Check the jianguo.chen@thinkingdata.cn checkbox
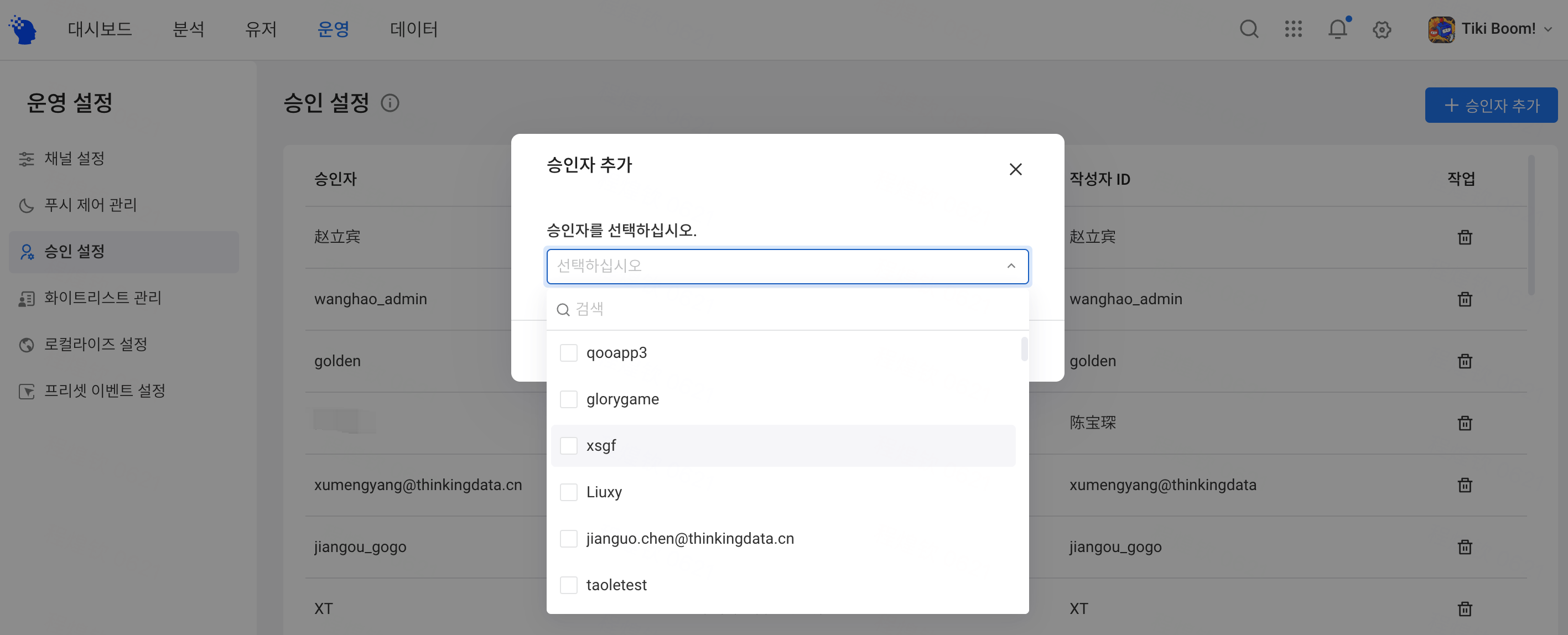The image size is (1568, 635). pos(568,539)
